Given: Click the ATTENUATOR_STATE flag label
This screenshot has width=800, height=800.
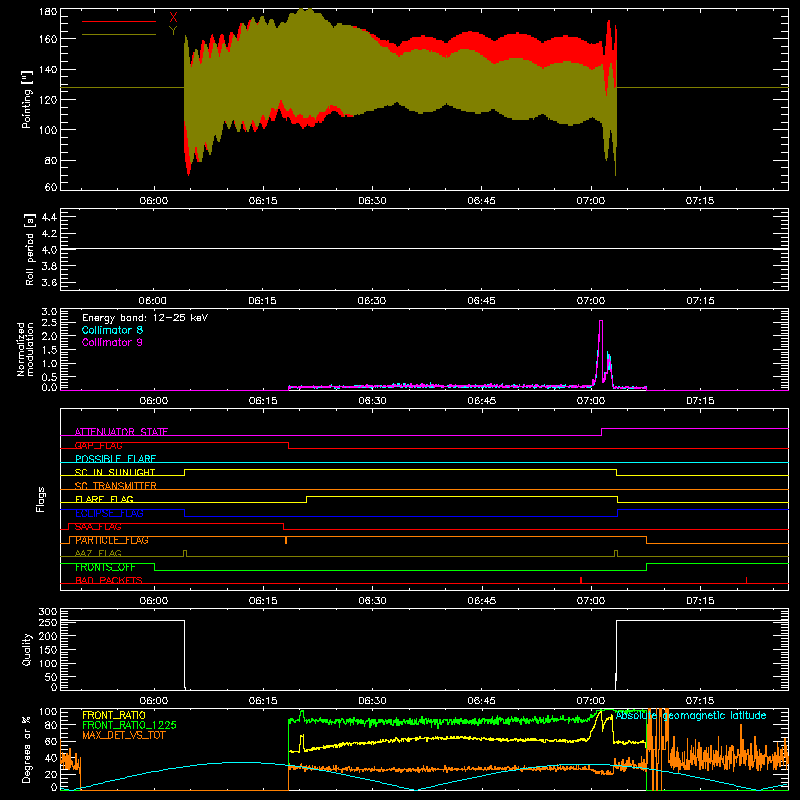Looking at the screenshot, I should tap(121, 432).
